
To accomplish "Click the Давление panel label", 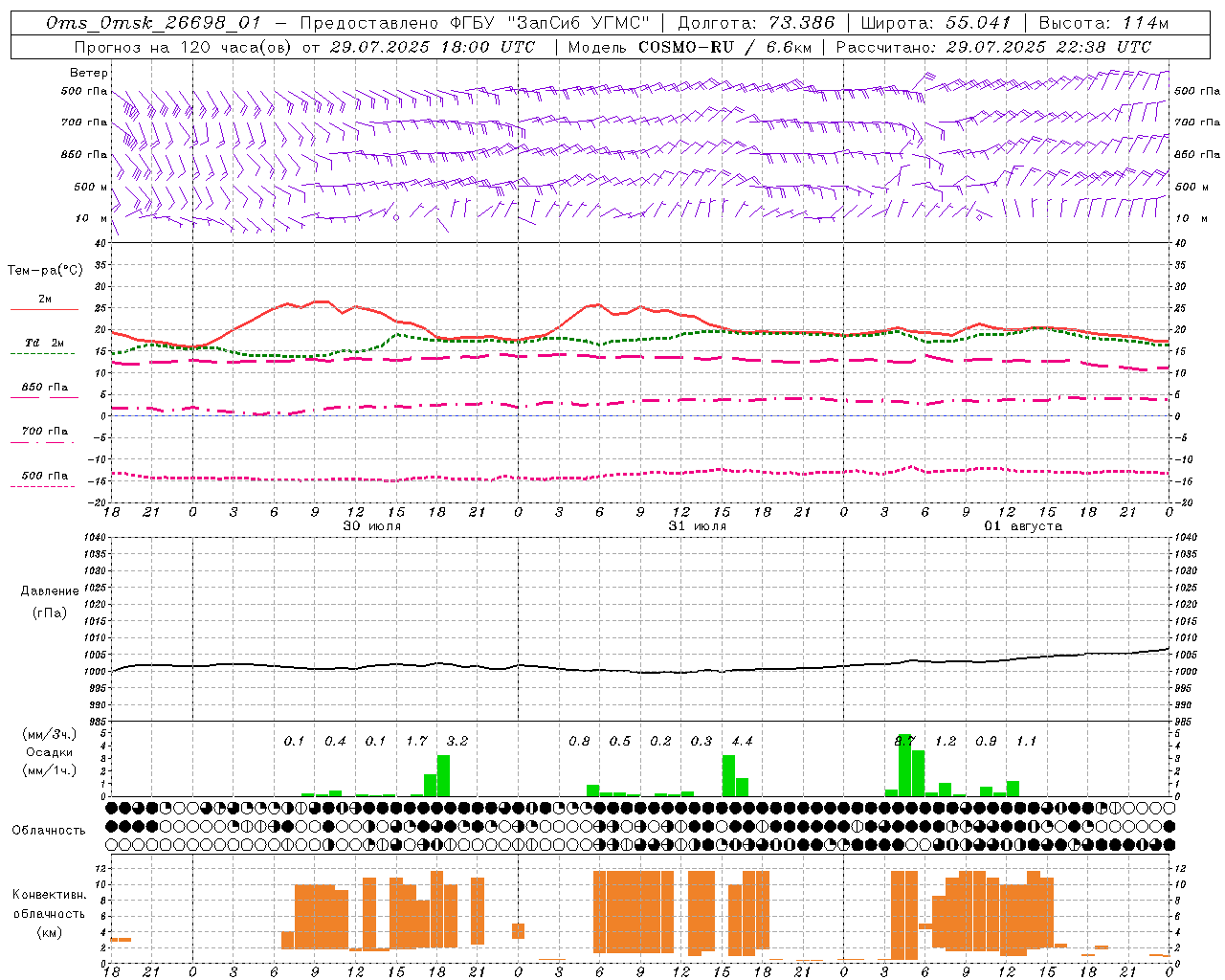I will click(x=50, y=591).
